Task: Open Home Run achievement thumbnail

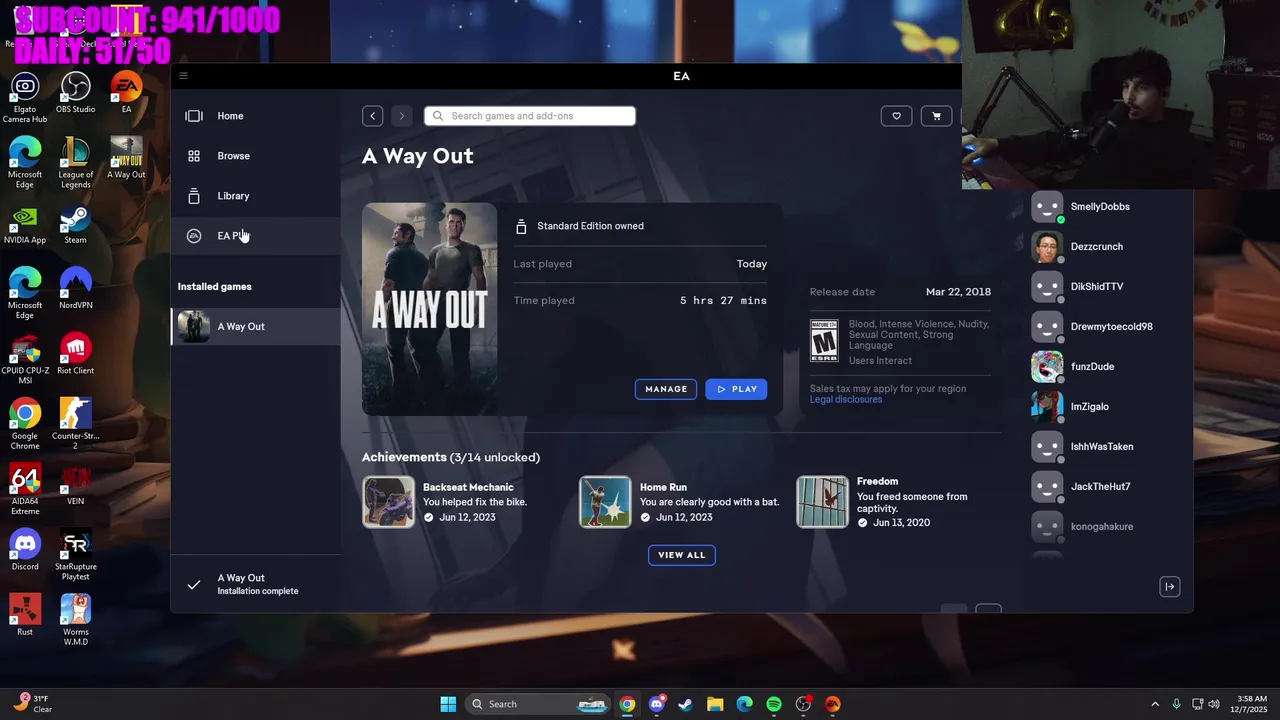Action: [x=605, y=502]
